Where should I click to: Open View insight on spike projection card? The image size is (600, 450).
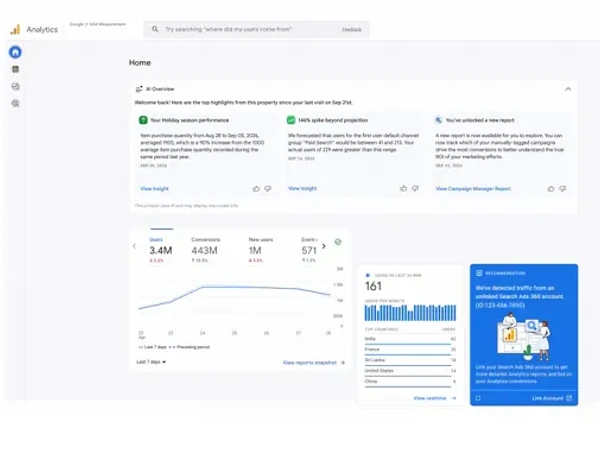302,188
